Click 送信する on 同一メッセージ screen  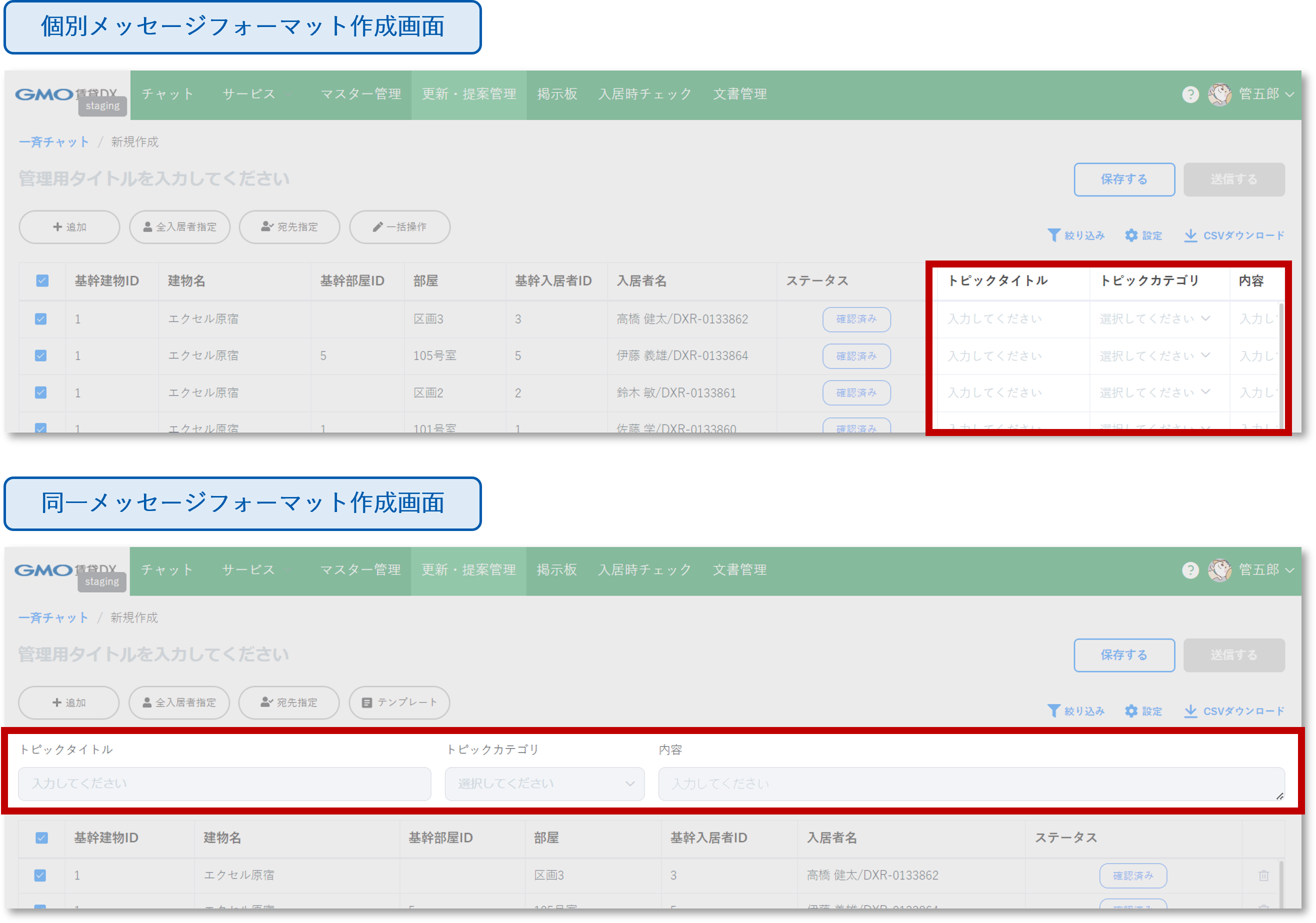pos(1233,656)
